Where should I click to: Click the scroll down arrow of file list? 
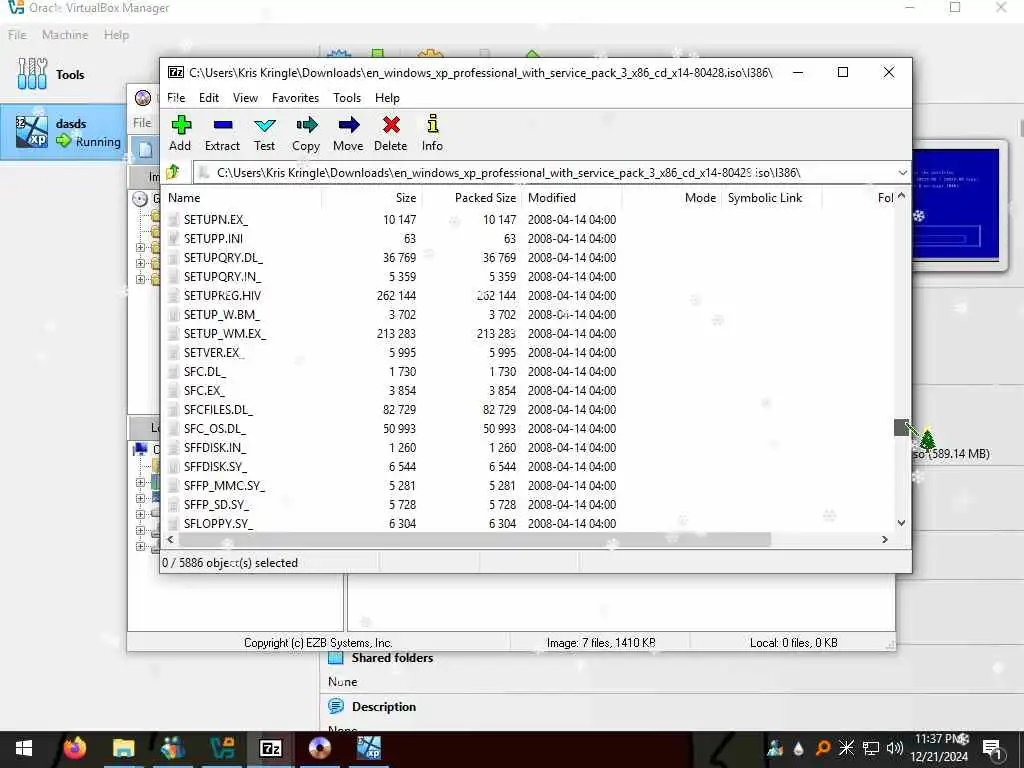901,522
